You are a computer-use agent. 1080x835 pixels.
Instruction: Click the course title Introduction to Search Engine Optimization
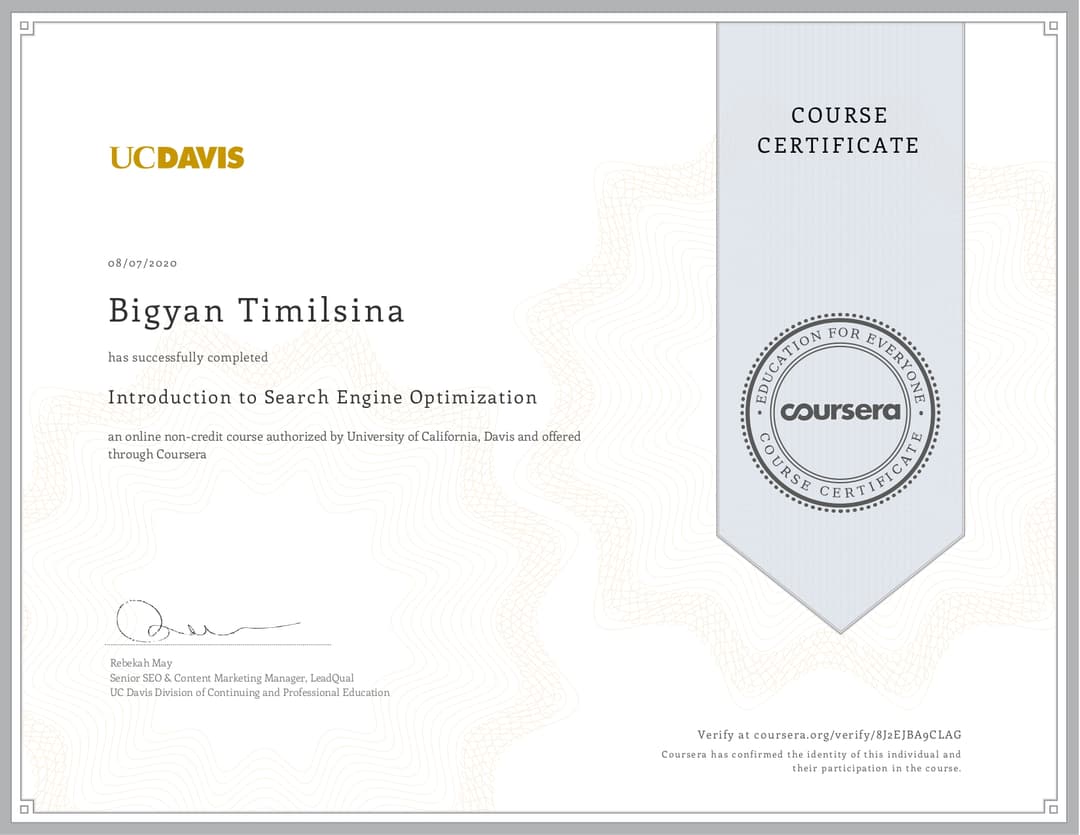coord(322,397)
